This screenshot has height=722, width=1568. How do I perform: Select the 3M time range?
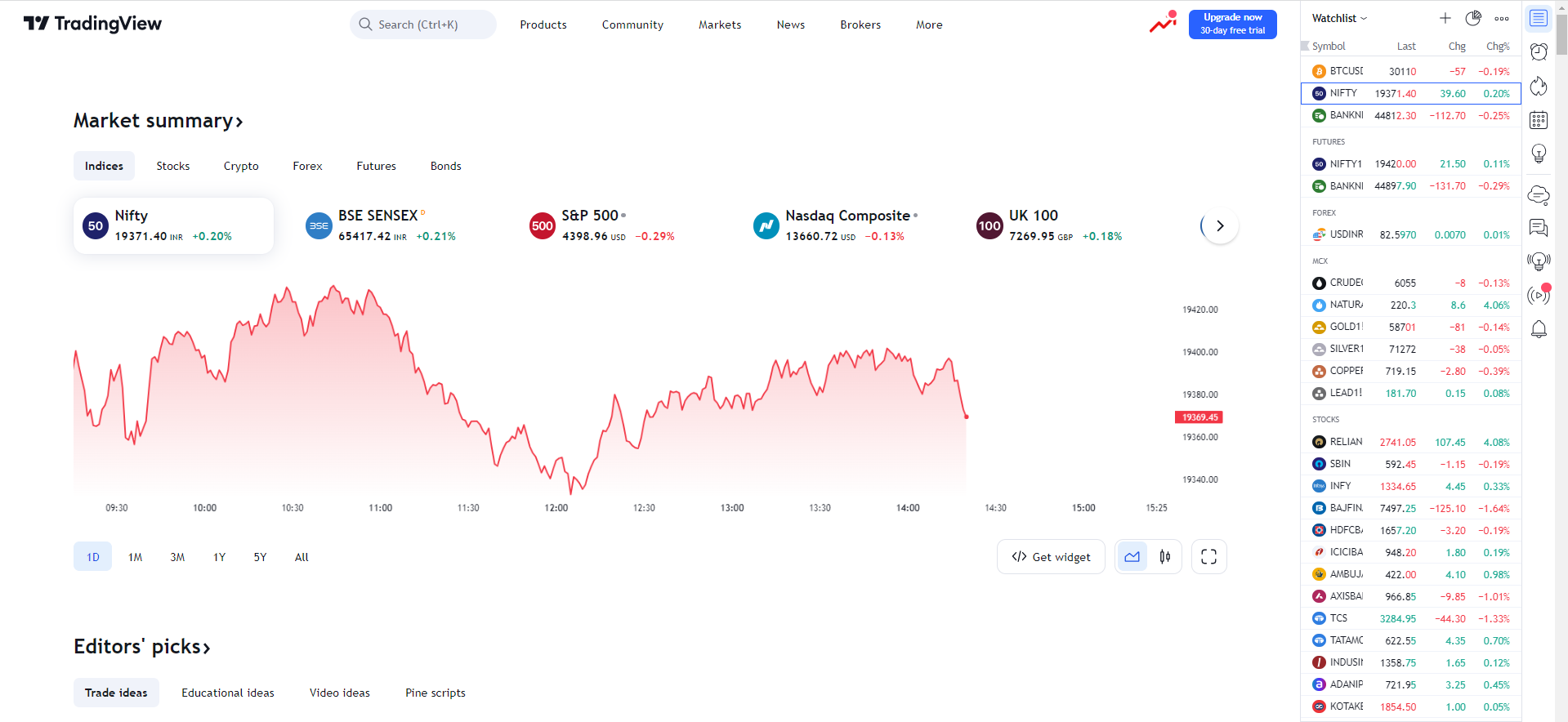tap(177, 557)
